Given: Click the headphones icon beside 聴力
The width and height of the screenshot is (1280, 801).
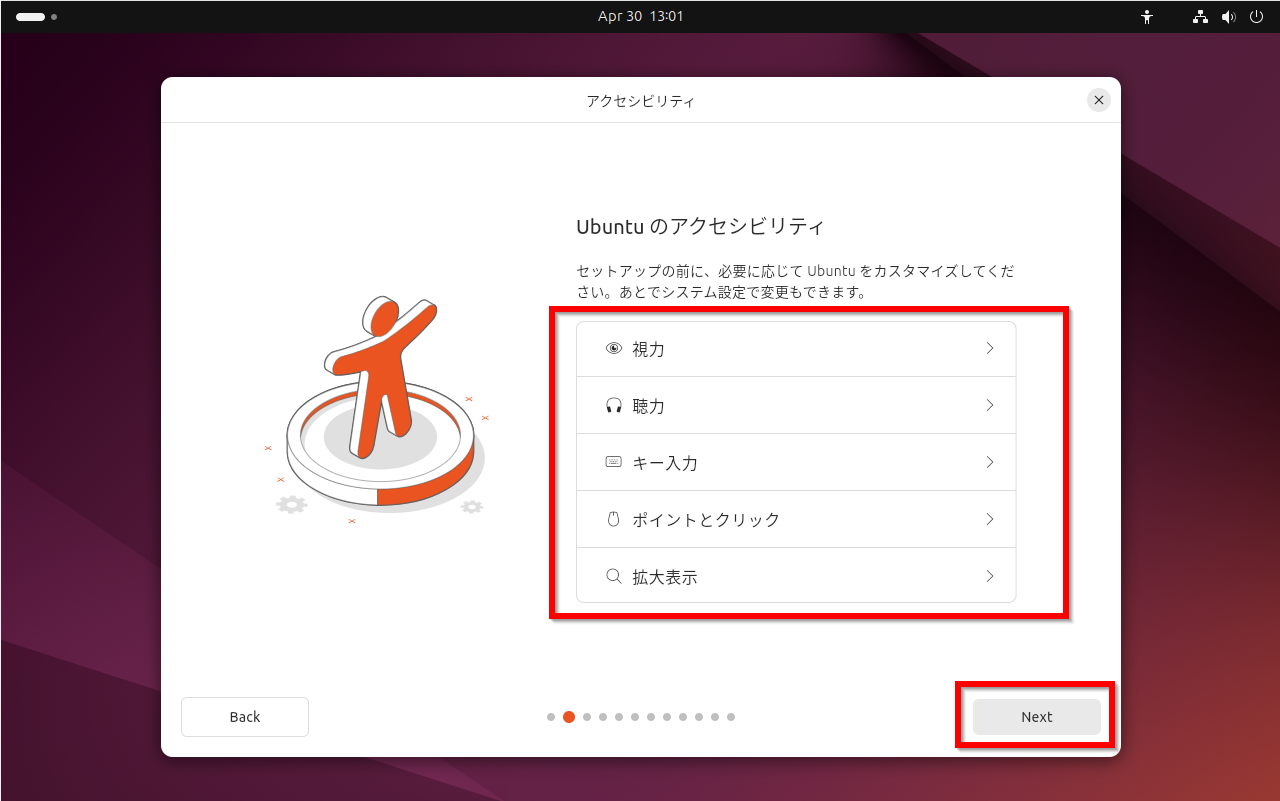Looking at the screenshot, I should pos(614,406).
